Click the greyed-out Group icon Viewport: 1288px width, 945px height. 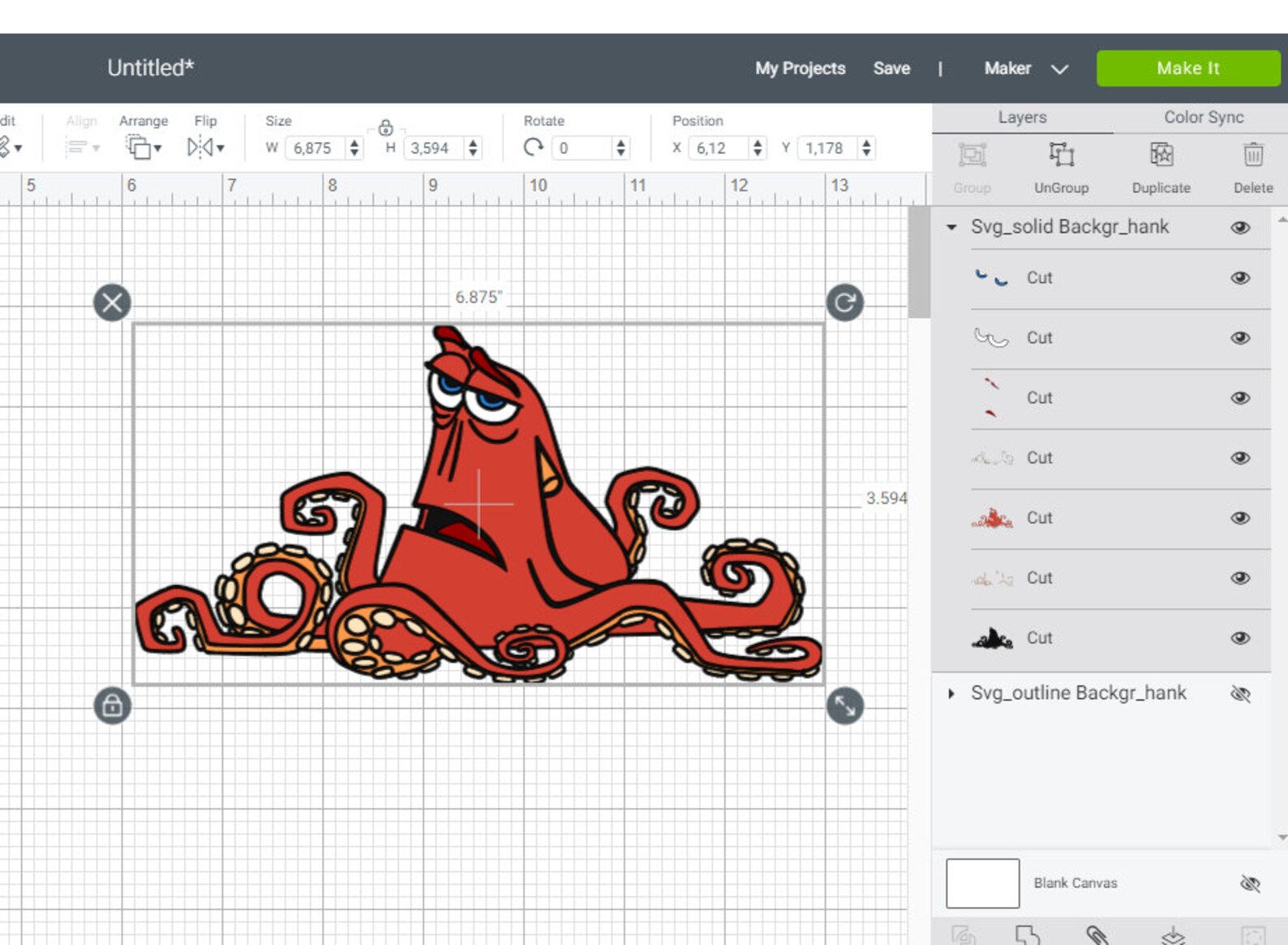(972, 154)
